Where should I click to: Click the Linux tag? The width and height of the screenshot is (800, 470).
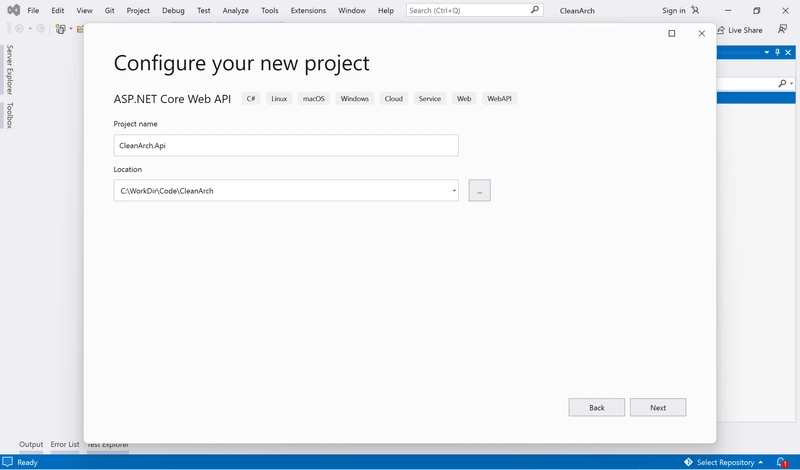click(279, 98)
